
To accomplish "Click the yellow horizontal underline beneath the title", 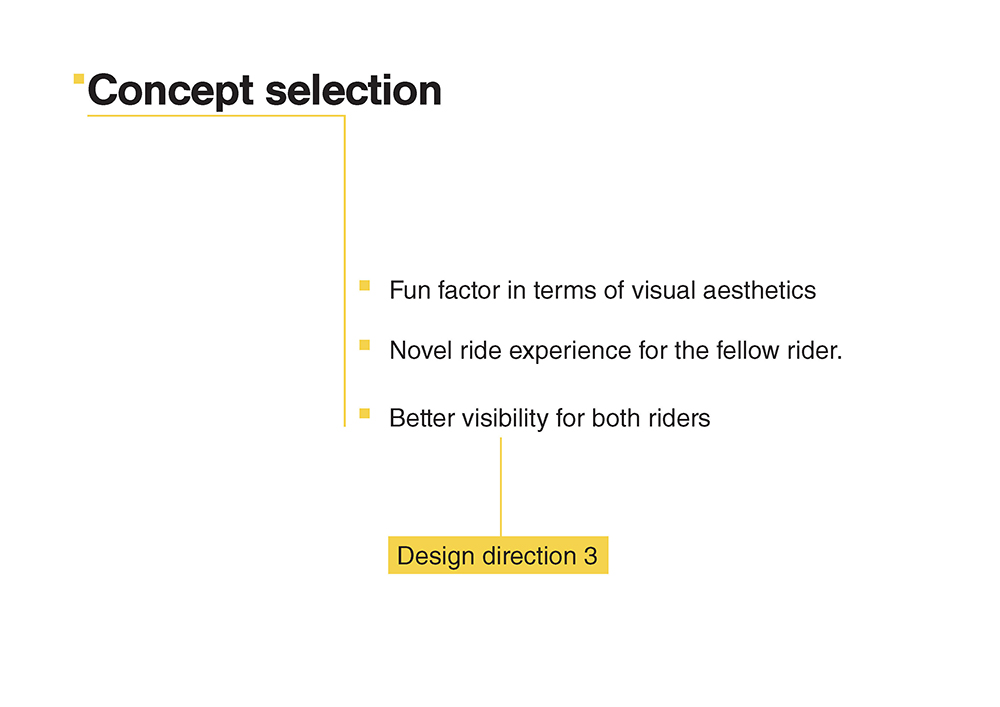I will point(215,116).
